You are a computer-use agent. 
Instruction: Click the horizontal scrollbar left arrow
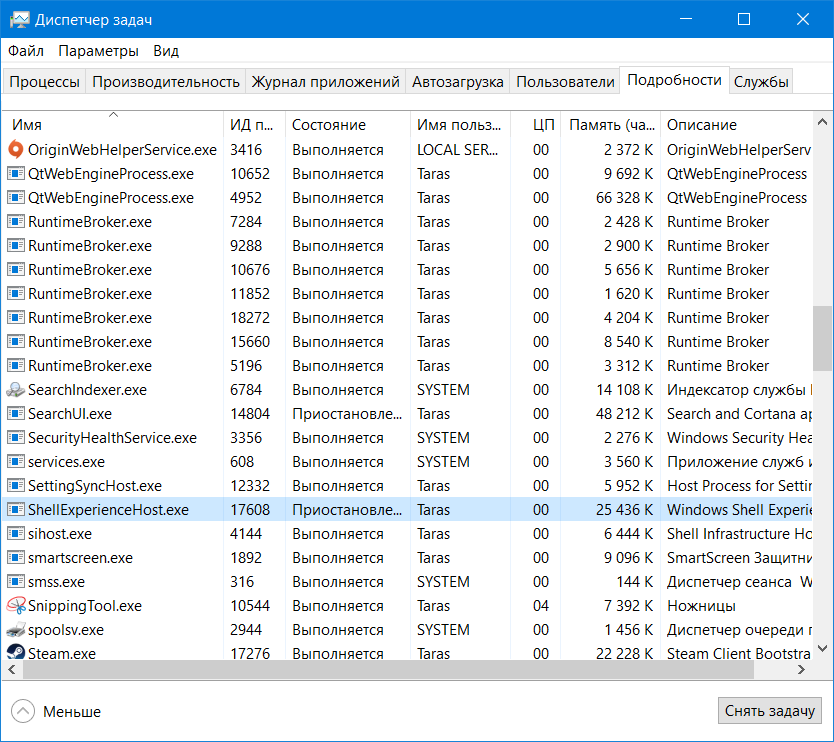click(x=12, y=670)
